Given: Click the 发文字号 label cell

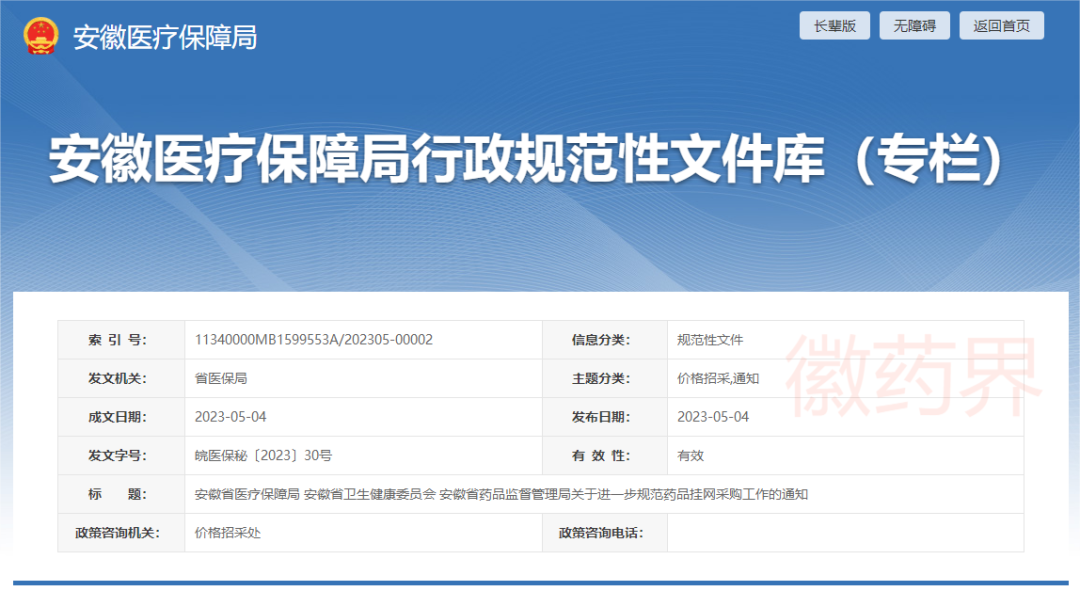Looking at the screenshot, I should tap(117, 455).
